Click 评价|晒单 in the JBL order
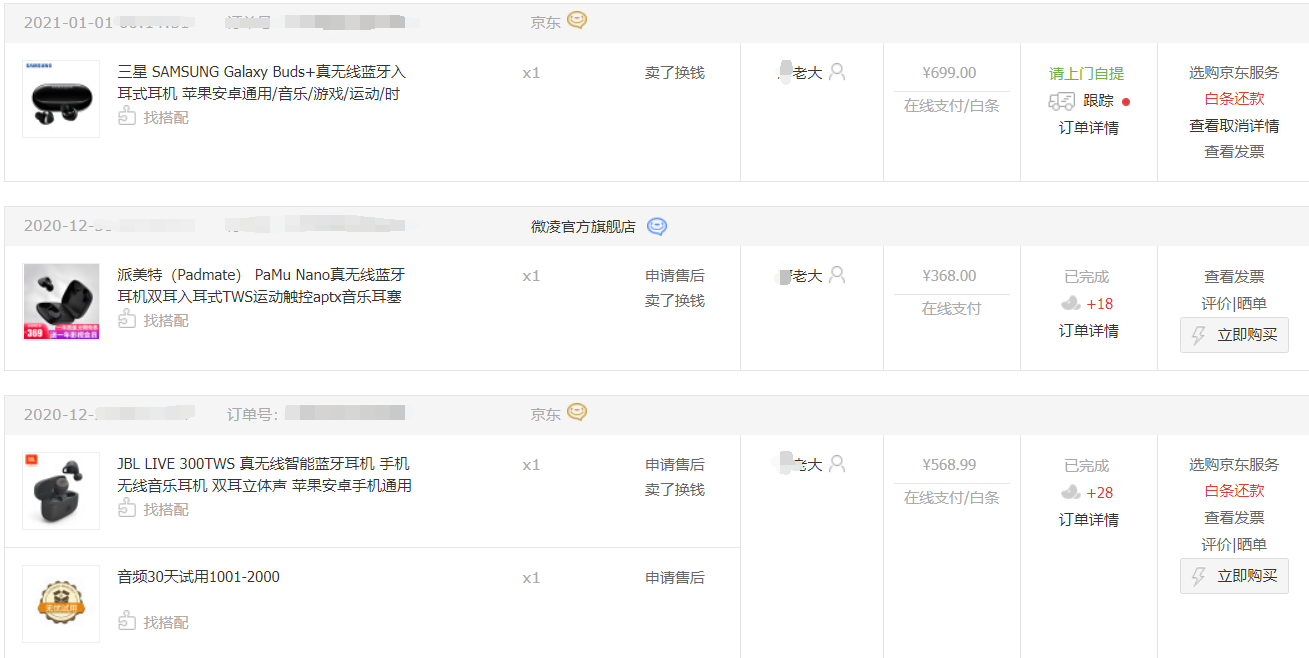1309x658 pixels. pyautogui.click(x=1234, y=545)
